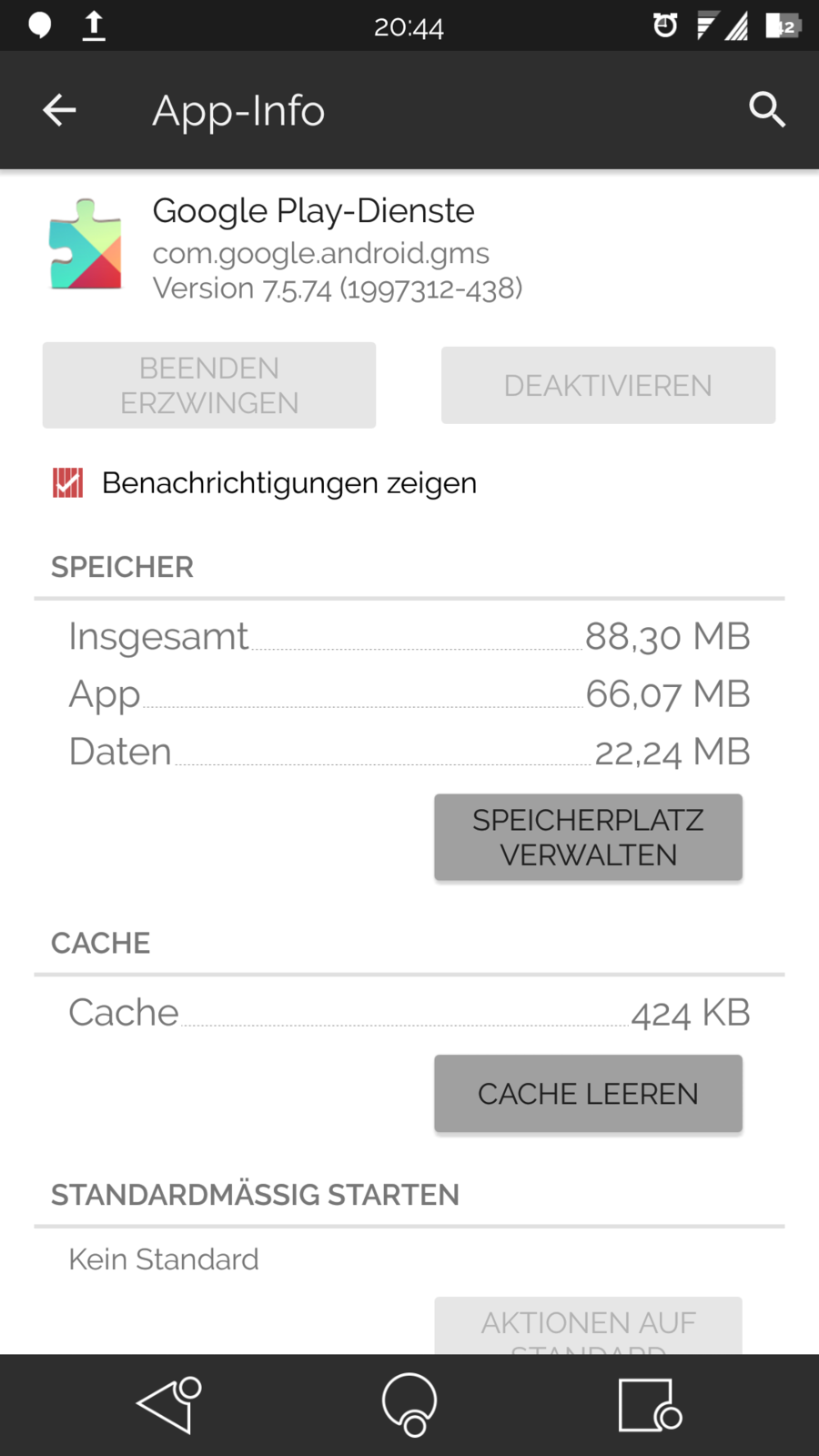The height and width of the screenshot is (1456, 819).
Task: Tap the alarm clock status icon
Action: [x=665, y=25]
